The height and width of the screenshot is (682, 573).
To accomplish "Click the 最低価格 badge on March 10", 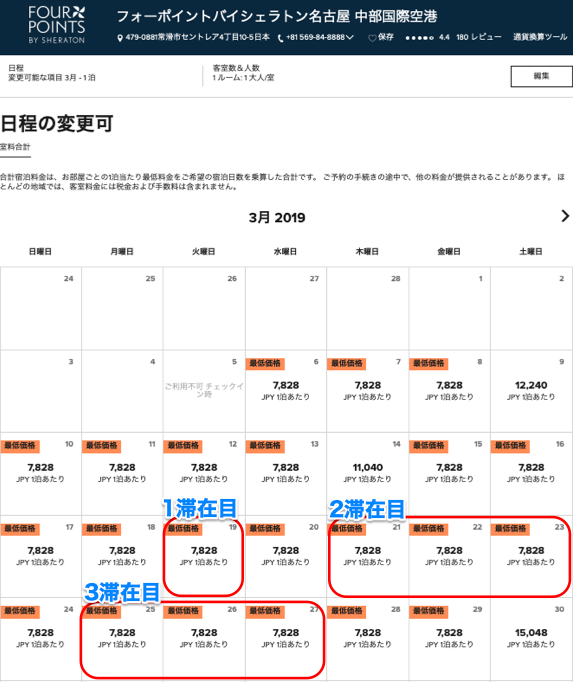I will pos(20,446).
